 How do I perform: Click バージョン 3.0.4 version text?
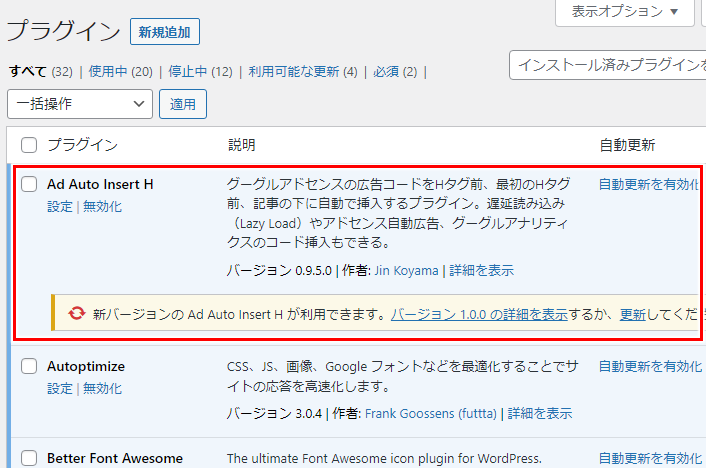pos(274,413)
